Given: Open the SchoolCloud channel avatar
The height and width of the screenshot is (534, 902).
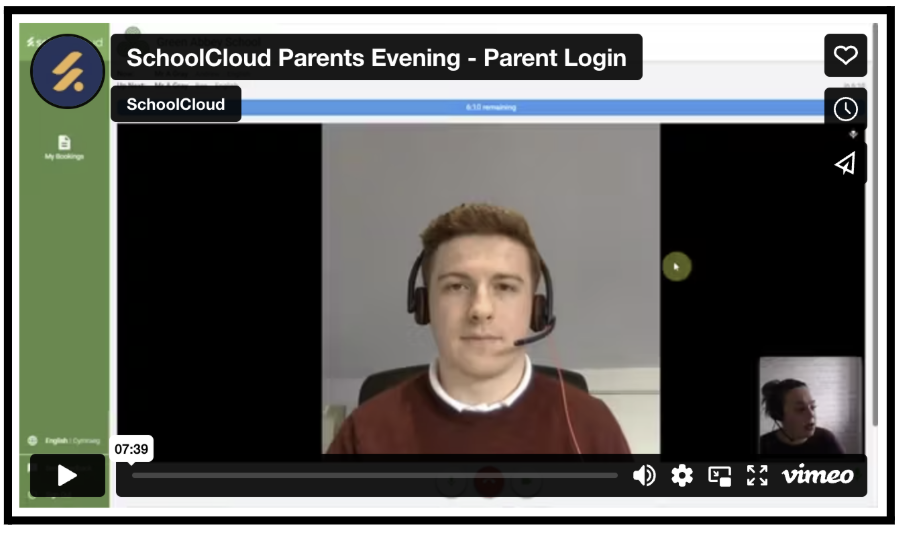Looking at the screenshot, I should coord(67,71).
